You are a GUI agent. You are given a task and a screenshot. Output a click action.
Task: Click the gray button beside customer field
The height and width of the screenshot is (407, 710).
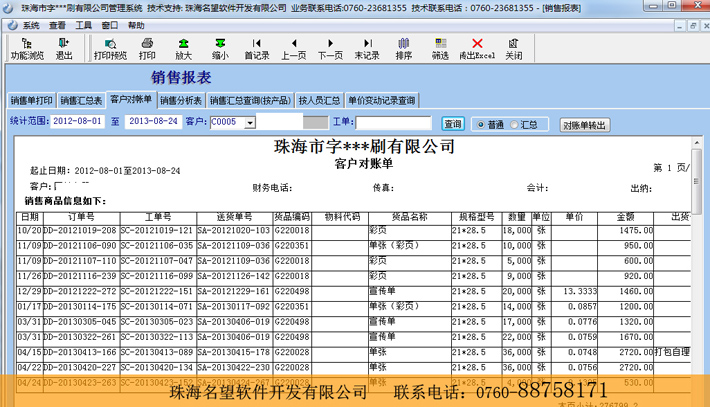(x=316, y=122)
